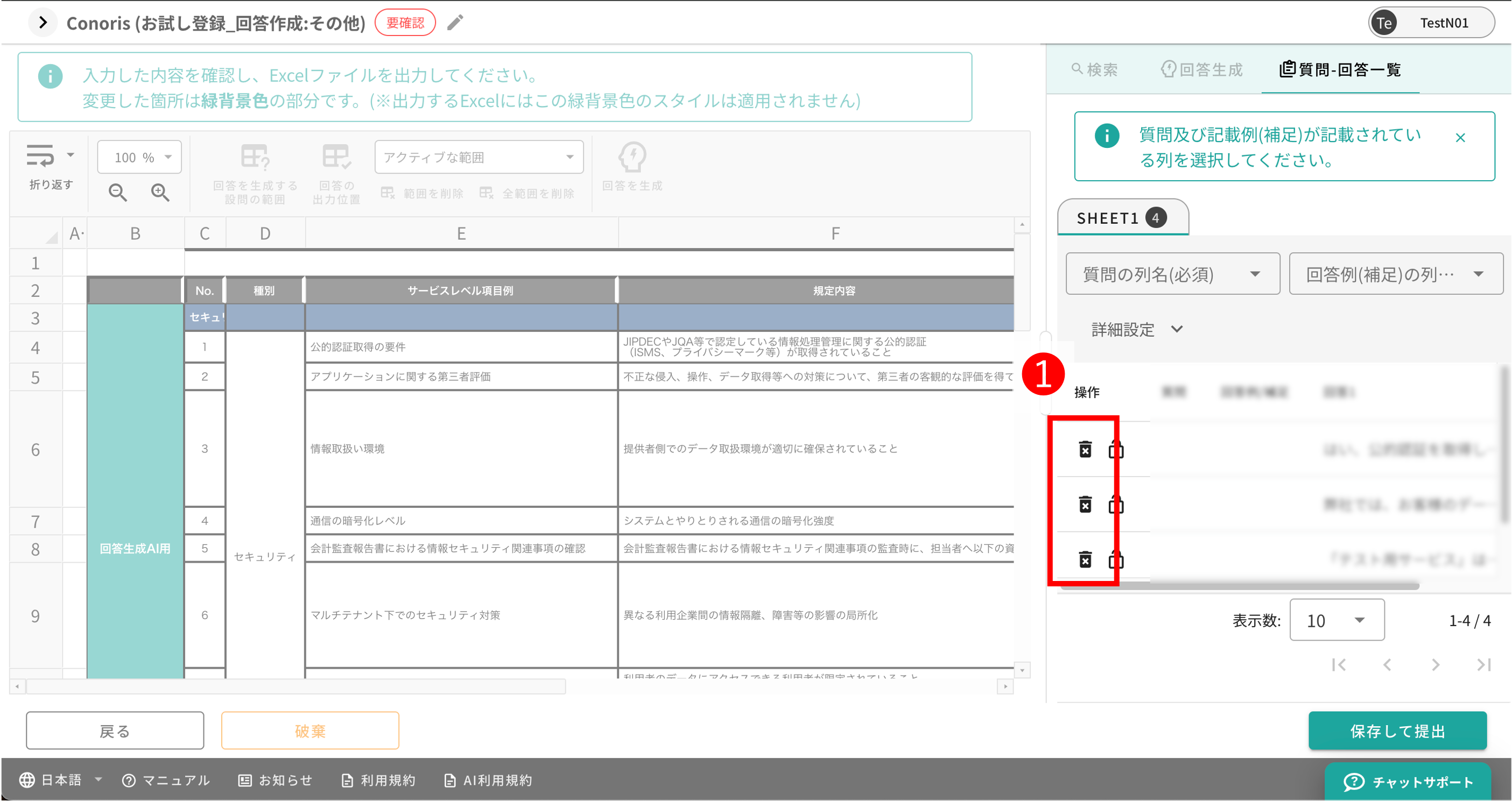Expand 詳細設定 section
The width and height of the screenshot is (1512, 801).
point(1136,329)
